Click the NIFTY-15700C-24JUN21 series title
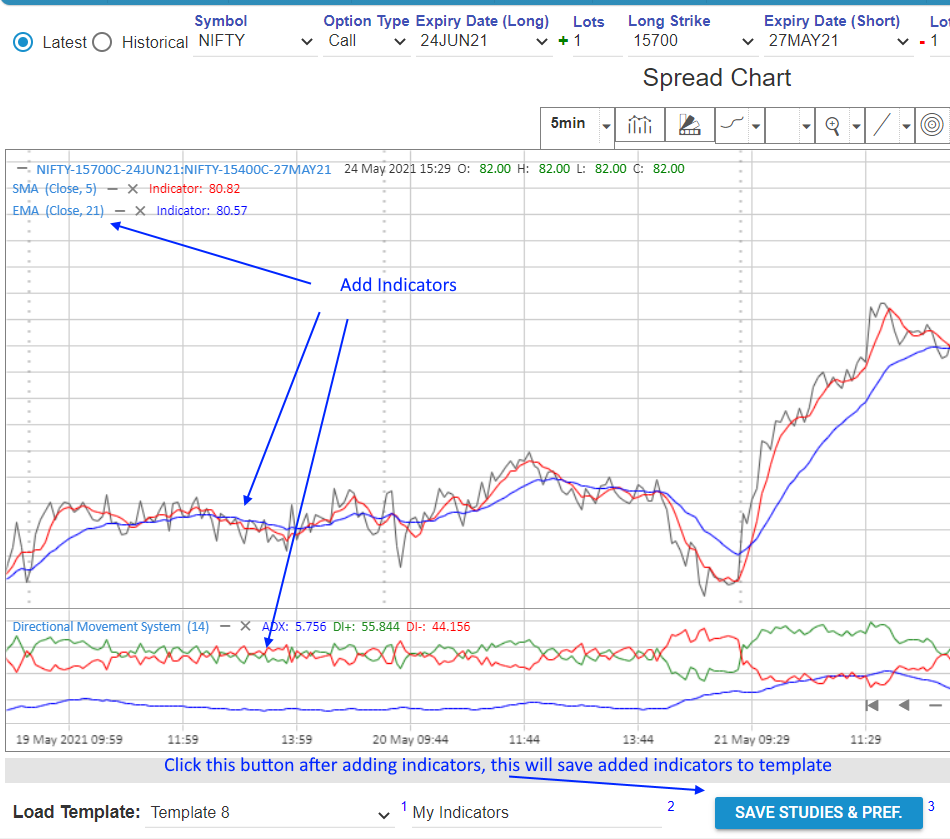 pyautogui.click(x=184, y=169)
